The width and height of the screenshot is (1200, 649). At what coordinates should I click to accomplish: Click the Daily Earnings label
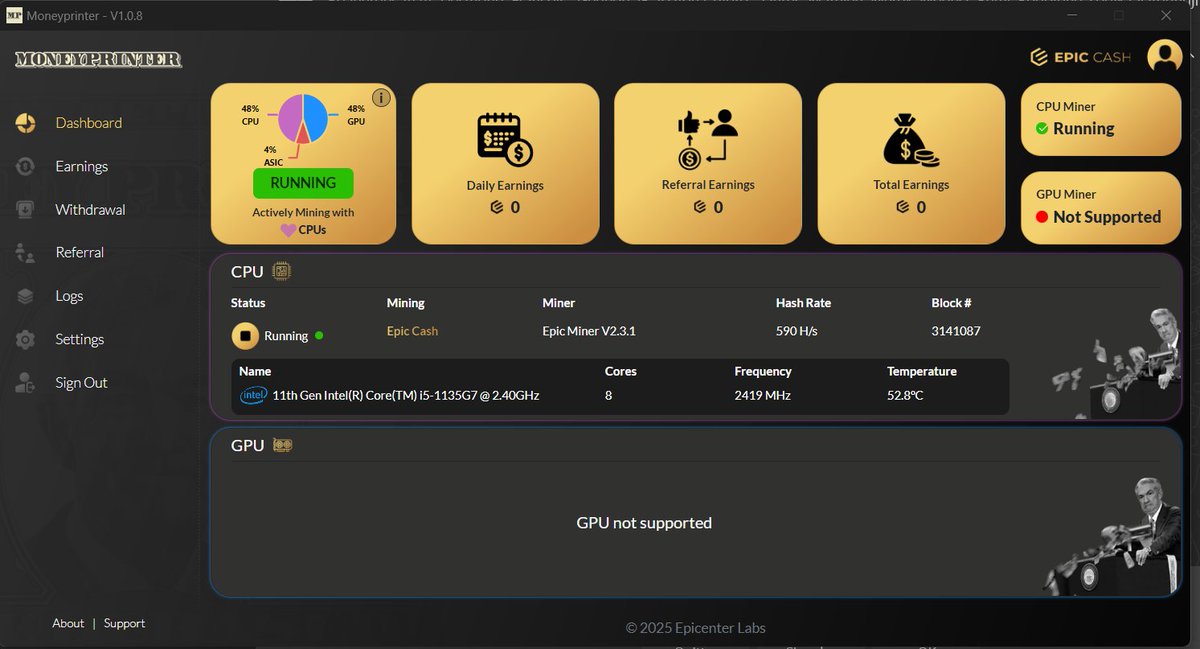click(505, 185)
